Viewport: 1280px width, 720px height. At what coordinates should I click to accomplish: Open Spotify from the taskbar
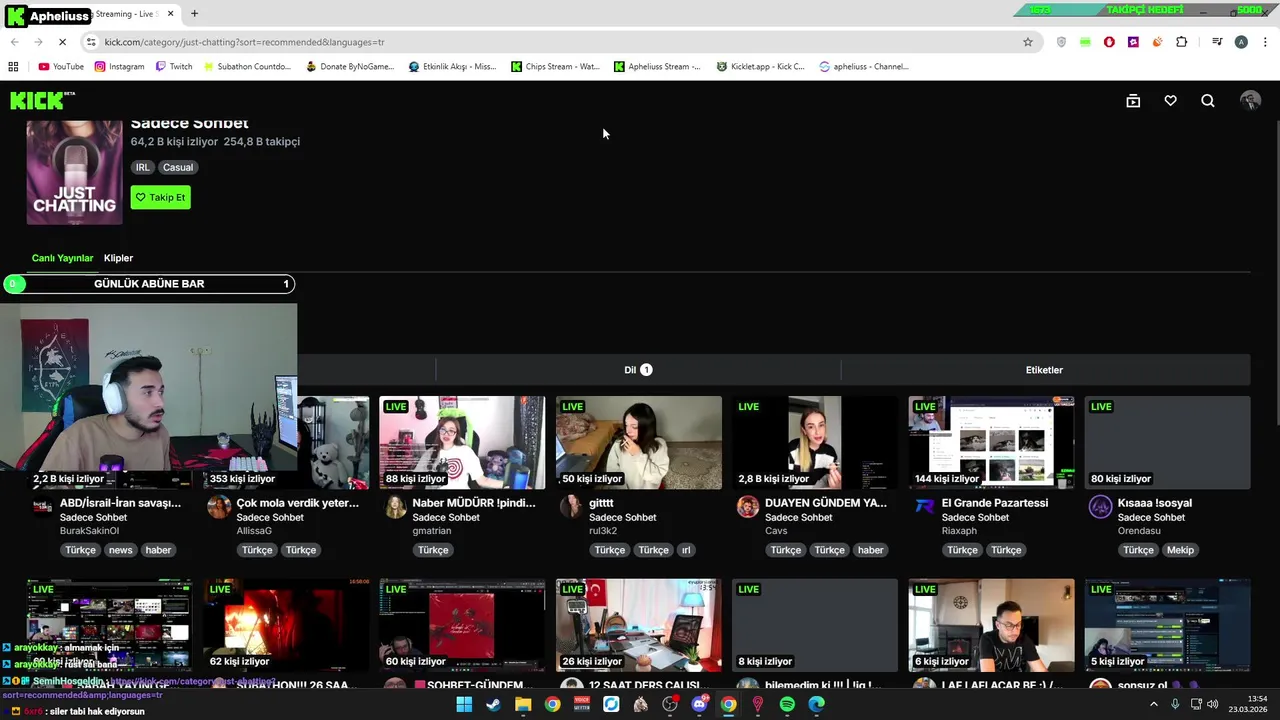pyautogui.click(x=787, y=704)
